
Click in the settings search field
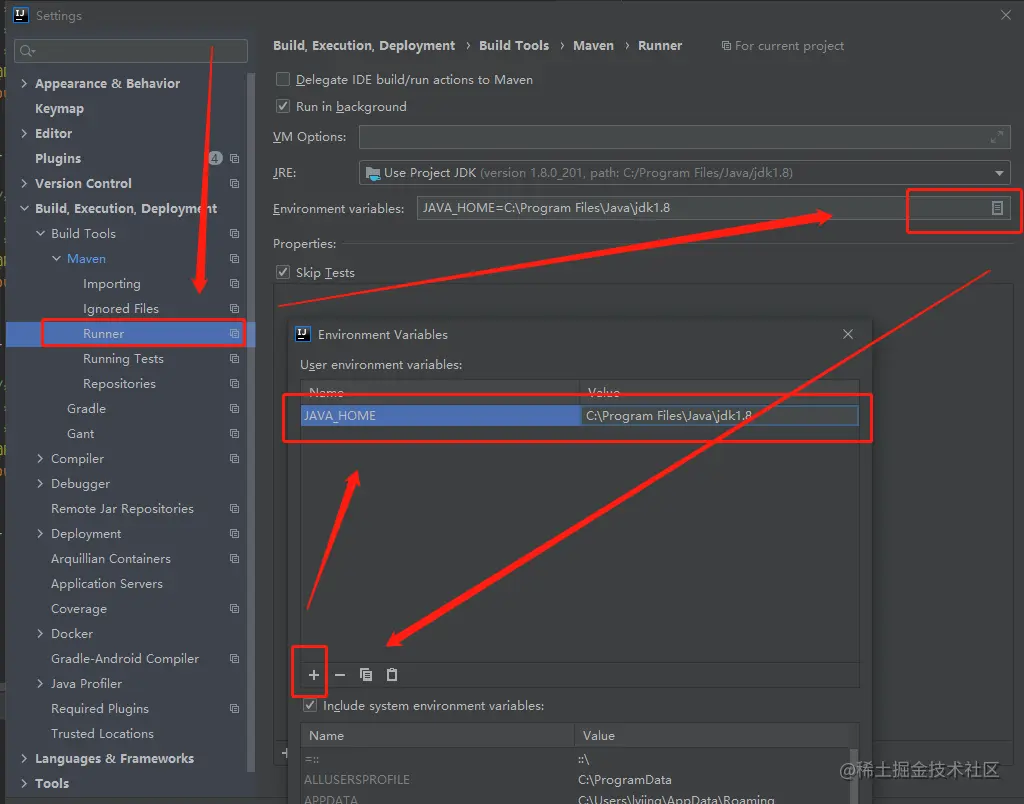click(131, 51)
